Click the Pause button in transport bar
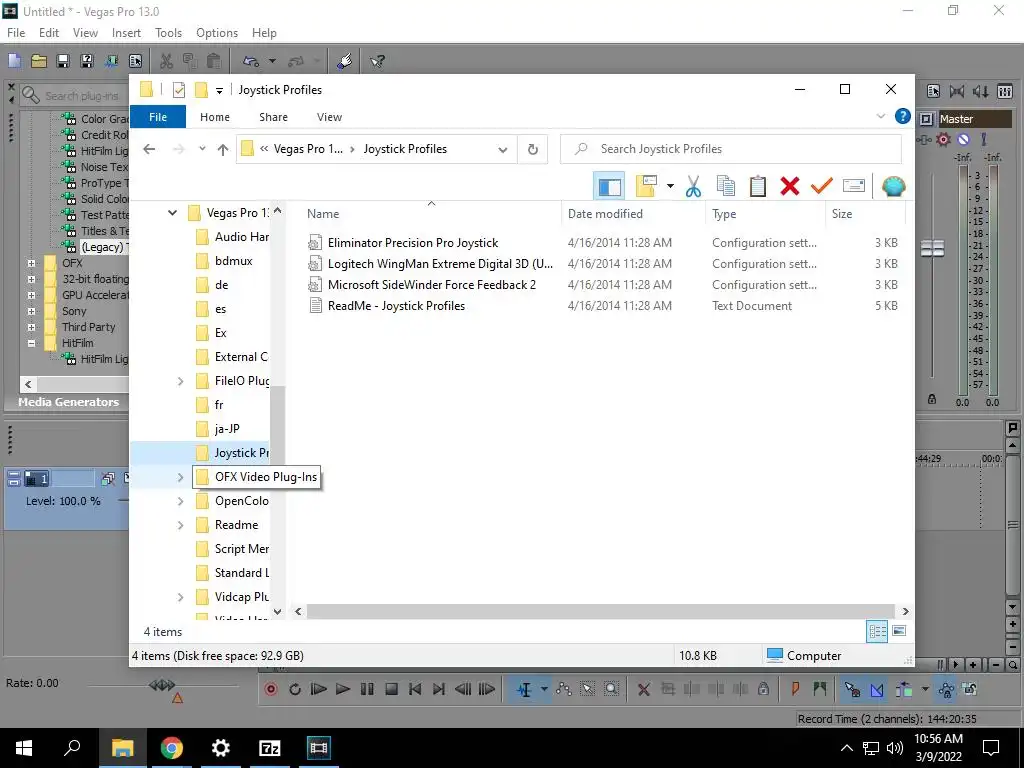Screen dimensions: 1024x768 (x=367, y=689)
